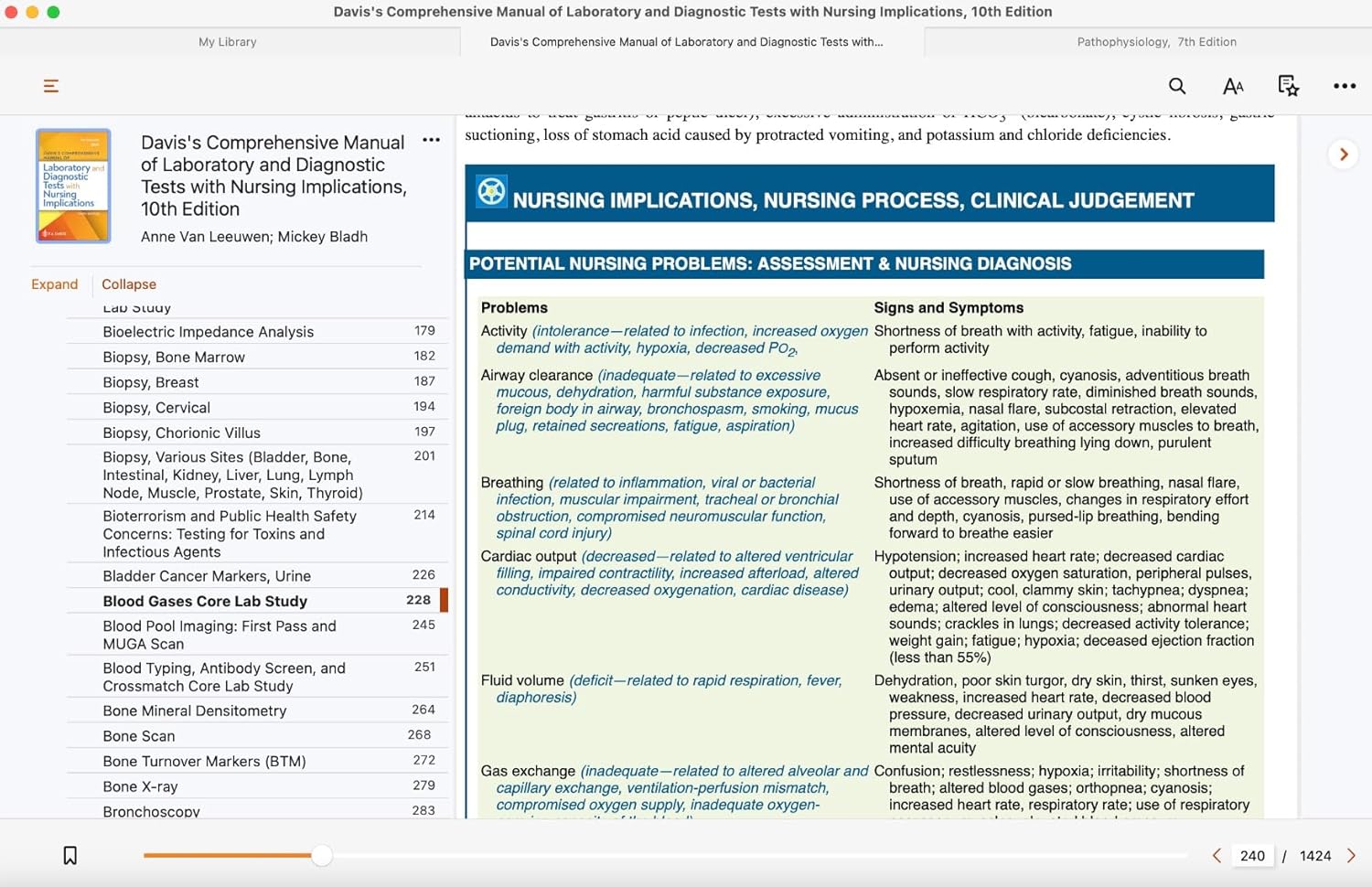This screenshot has height=887, width=1372.
Task: Click the Davis's Manual book cover thumbnail
Action: pos(73,186)
